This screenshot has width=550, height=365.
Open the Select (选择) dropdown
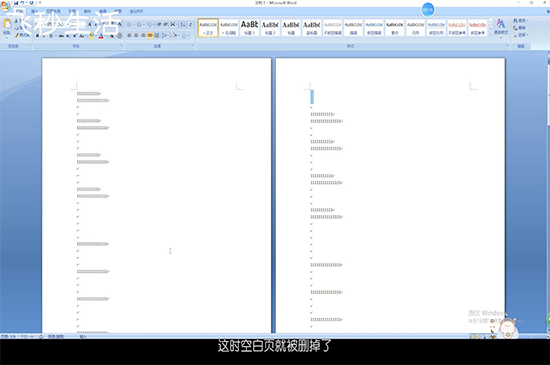pos(521,35)
